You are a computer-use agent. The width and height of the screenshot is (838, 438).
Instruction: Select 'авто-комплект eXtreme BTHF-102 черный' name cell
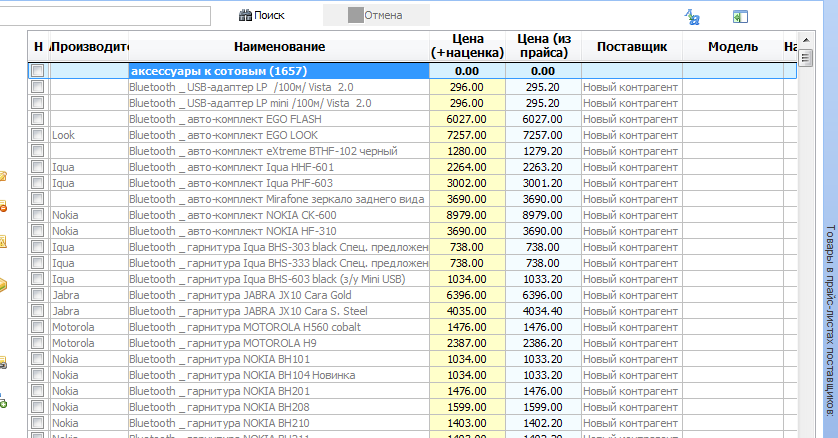pos(279,151)
